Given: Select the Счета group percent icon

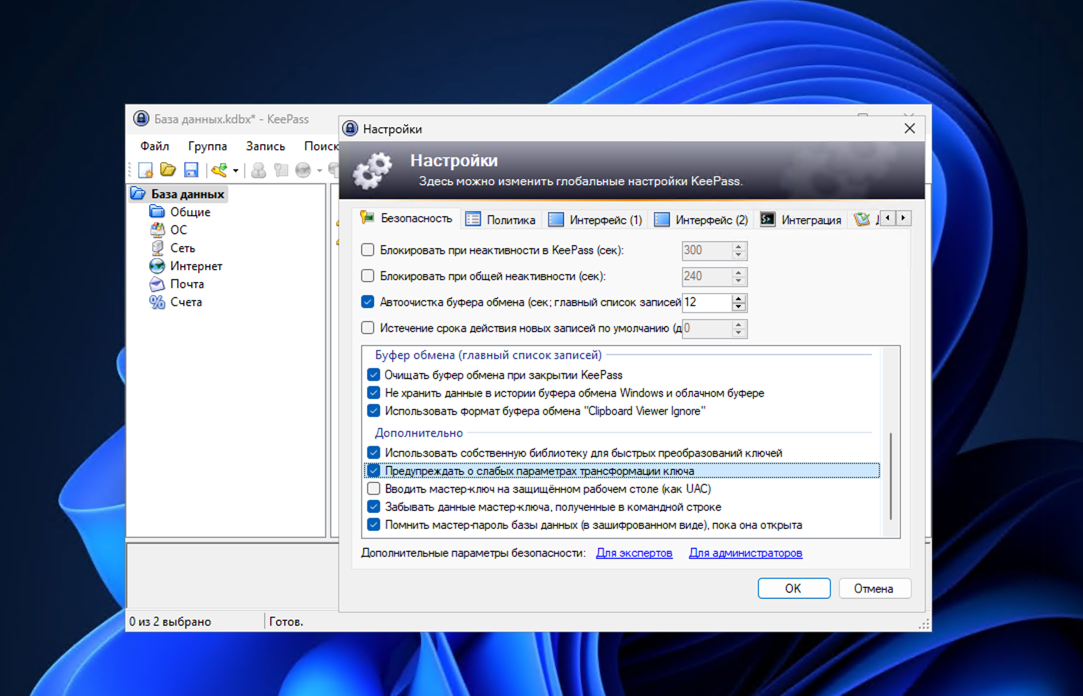Looking at the screenshot, I should click(157, 302).
